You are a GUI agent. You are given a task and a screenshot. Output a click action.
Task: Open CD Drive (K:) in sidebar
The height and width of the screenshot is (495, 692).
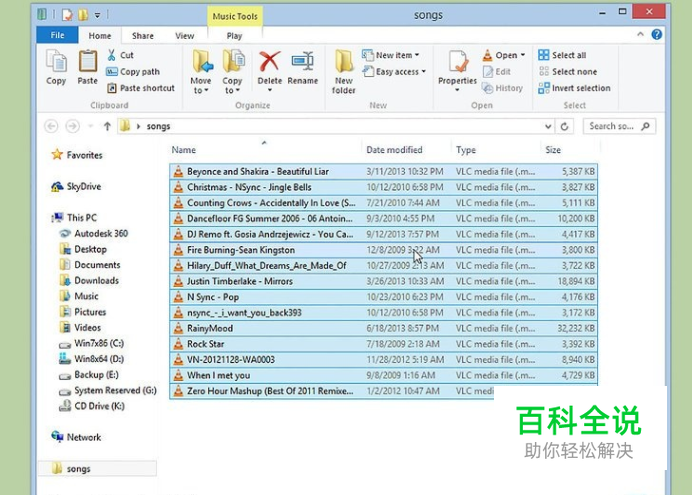click(92, 406)
